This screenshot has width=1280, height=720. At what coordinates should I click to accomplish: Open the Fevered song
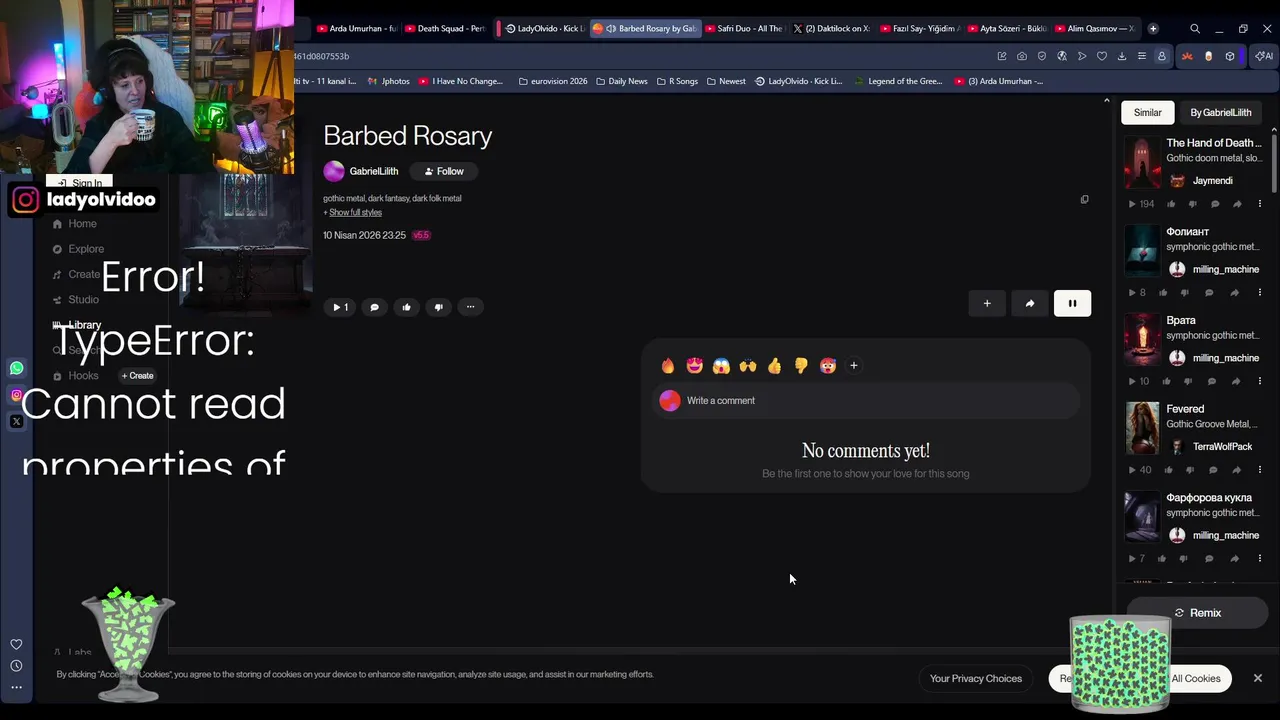1185,409
